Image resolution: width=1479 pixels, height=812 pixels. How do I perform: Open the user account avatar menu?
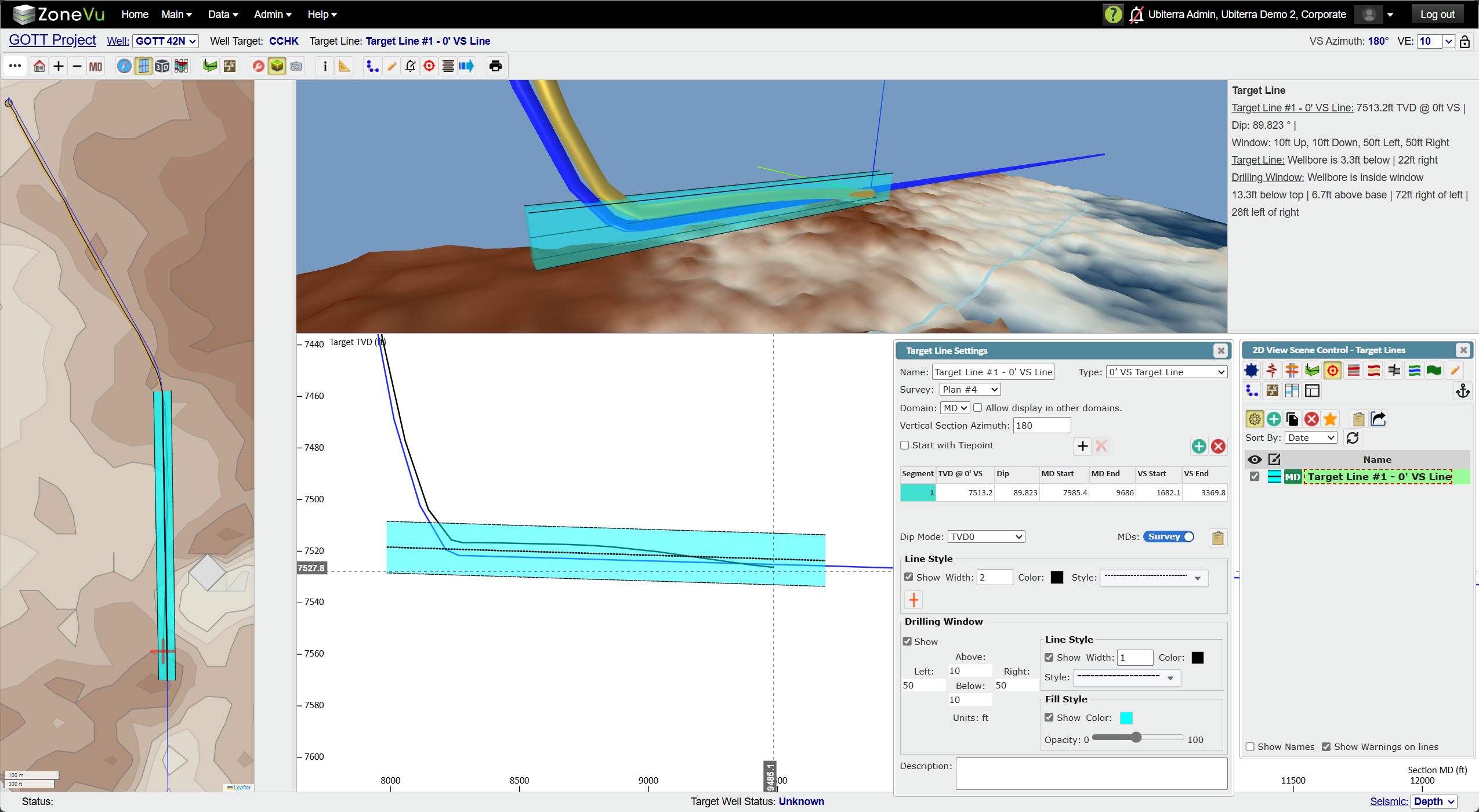click(1375, 14)
